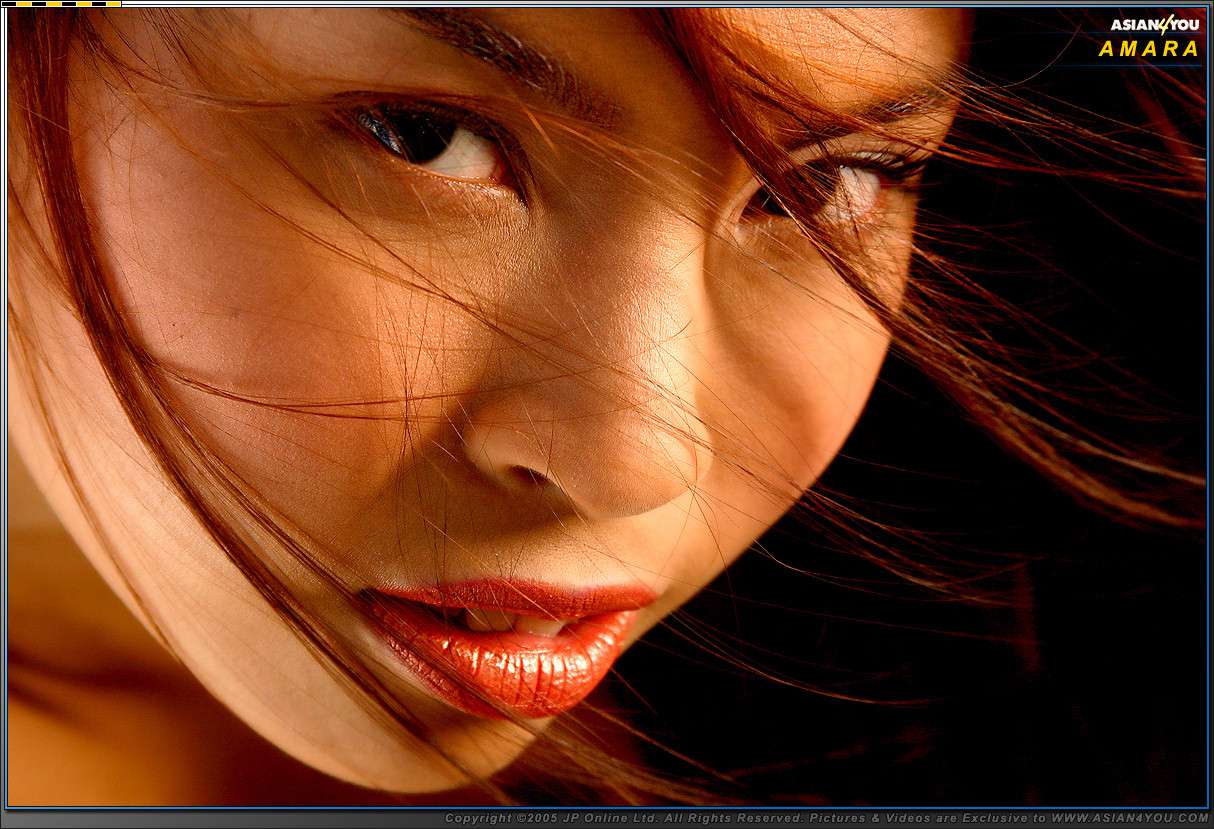Click the third yellow segment of striped bar
Image resolution: width=1214 pixels, height=829 pixels.
84,4
